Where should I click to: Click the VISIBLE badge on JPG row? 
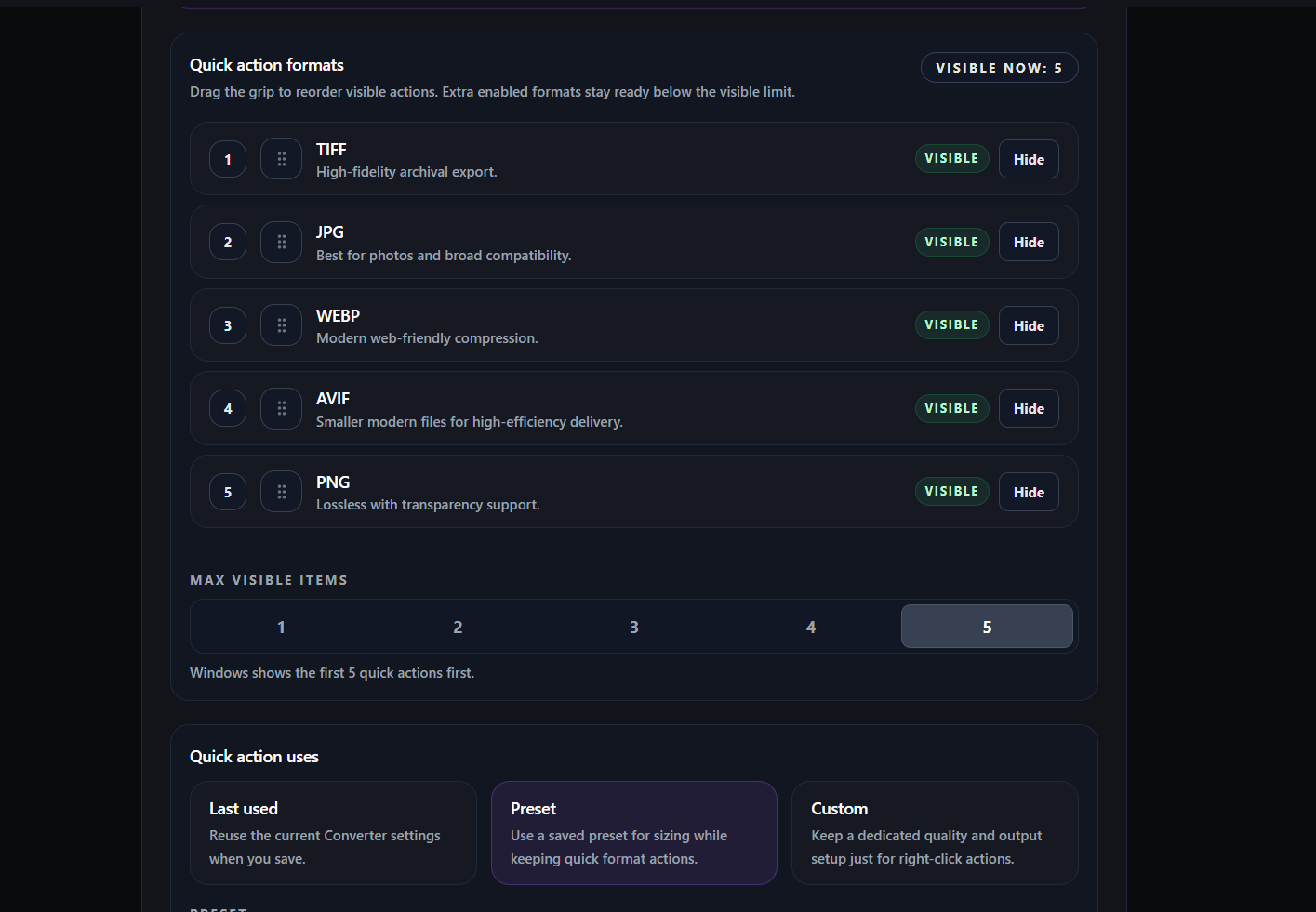pos(951,242)
